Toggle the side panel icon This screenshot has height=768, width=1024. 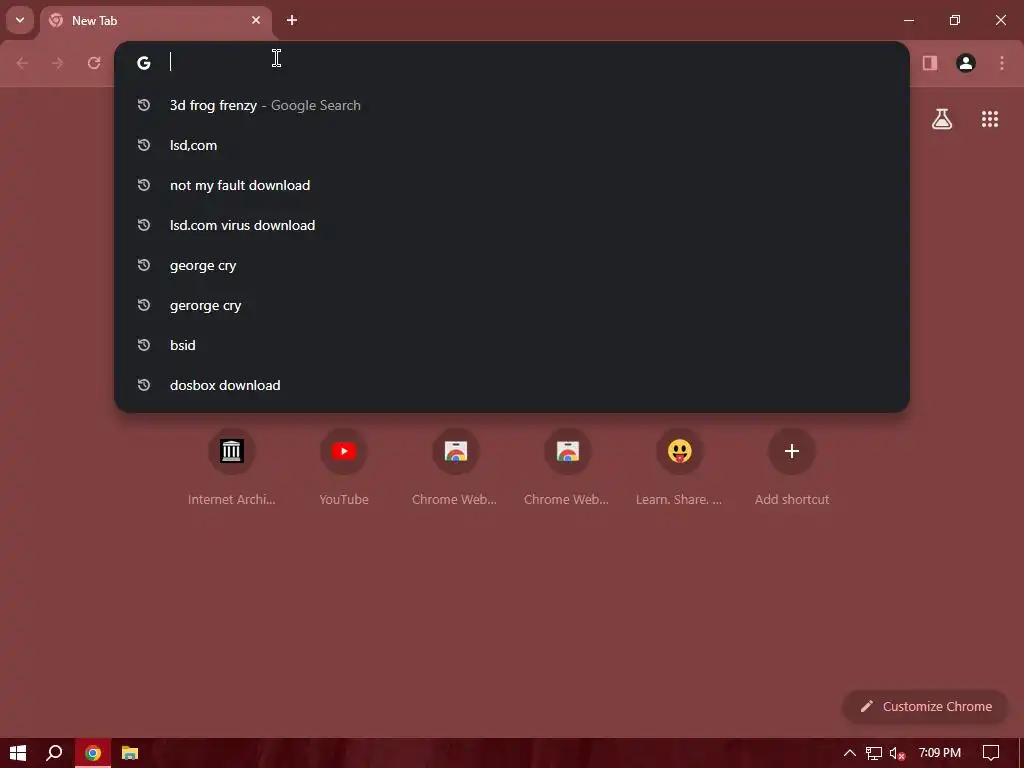930,63
